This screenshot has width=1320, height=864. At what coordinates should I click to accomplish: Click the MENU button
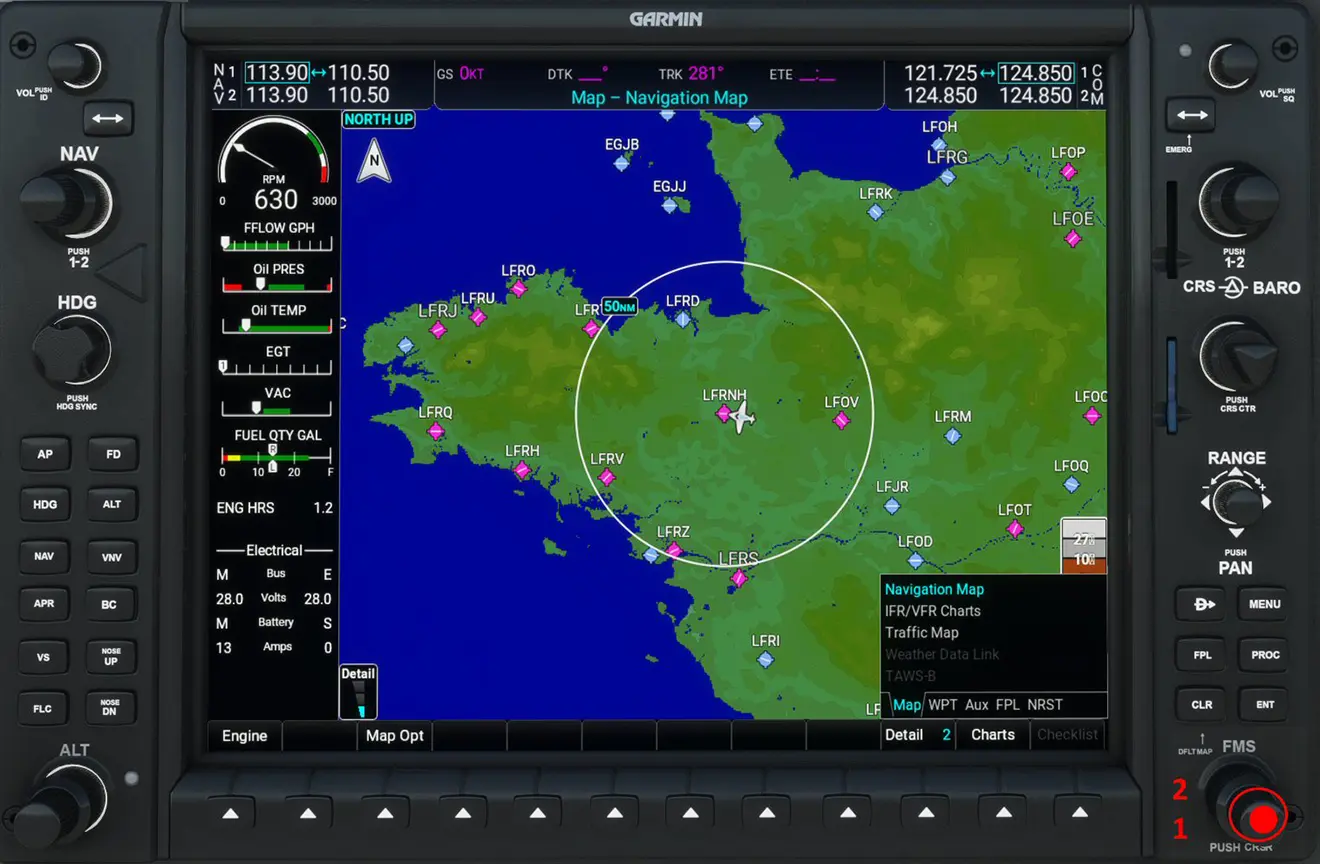tap(1264, 604)
